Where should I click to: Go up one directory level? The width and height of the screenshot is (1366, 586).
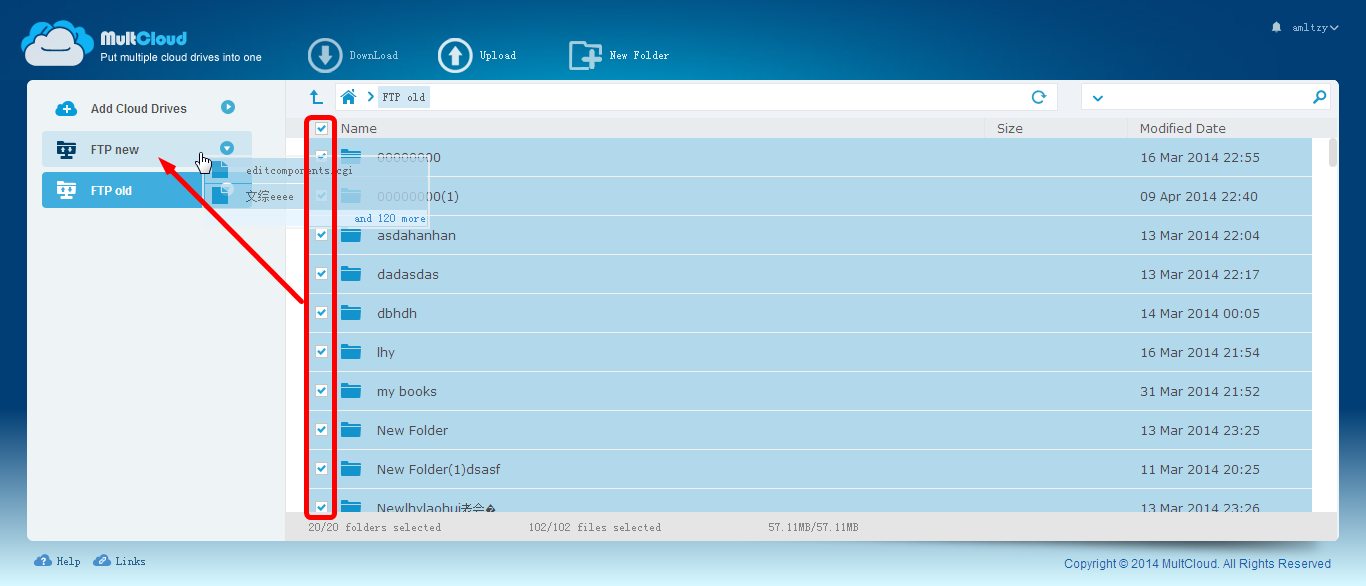316,97
